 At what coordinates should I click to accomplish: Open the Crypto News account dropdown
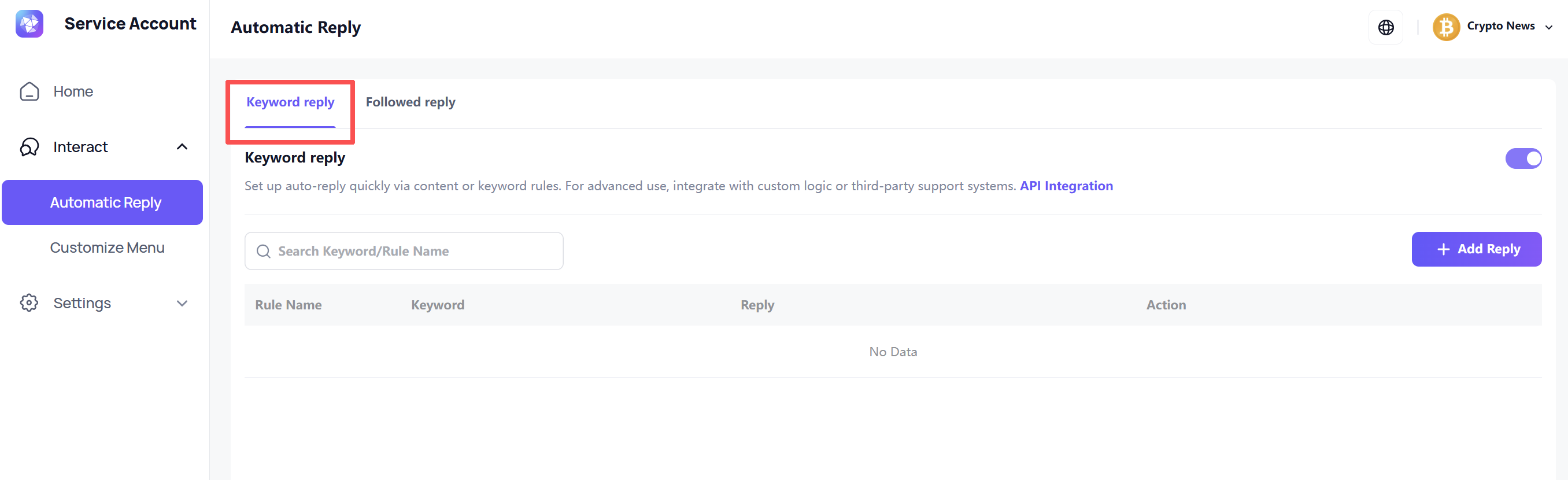click(1549, 27)
